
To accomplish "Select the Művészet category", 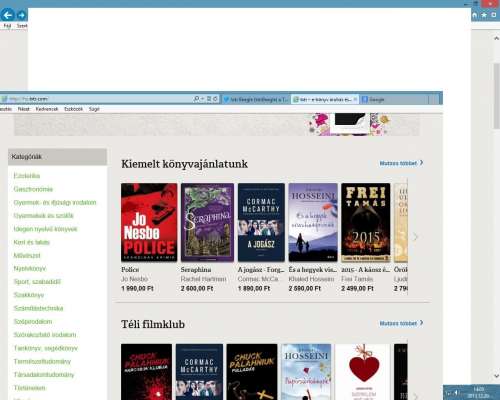I will coord(27,256).
